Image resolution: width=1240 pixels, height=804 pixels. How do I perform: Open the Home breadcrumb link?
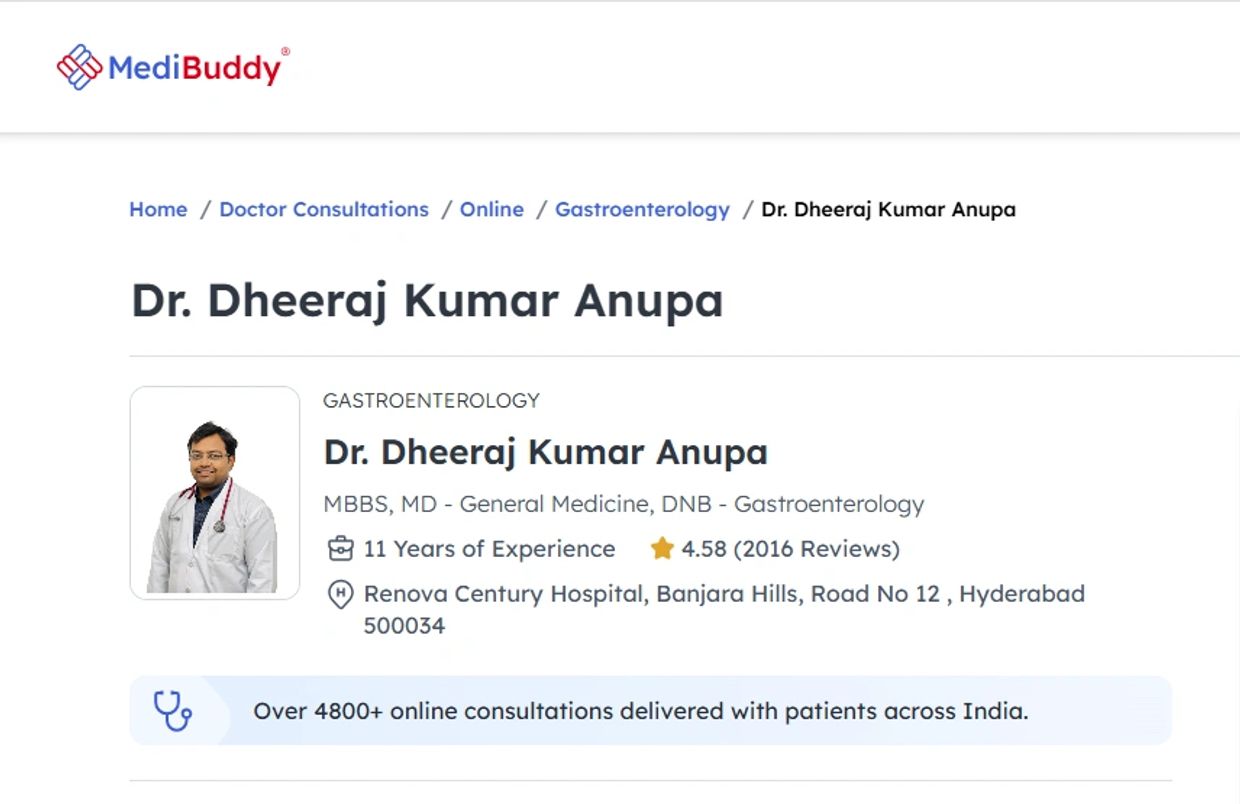(158, 210)
